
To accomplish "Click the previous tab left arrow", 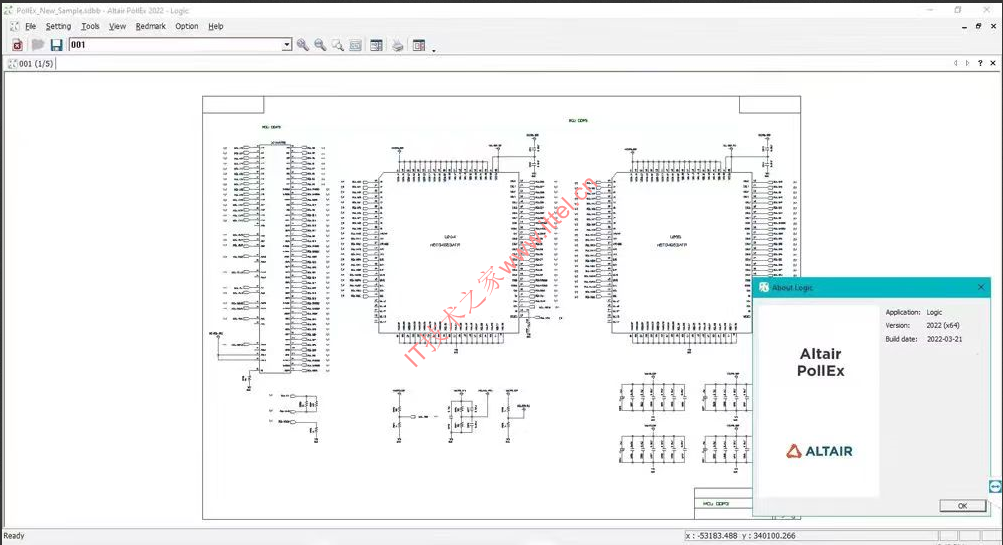I will 956,63.
